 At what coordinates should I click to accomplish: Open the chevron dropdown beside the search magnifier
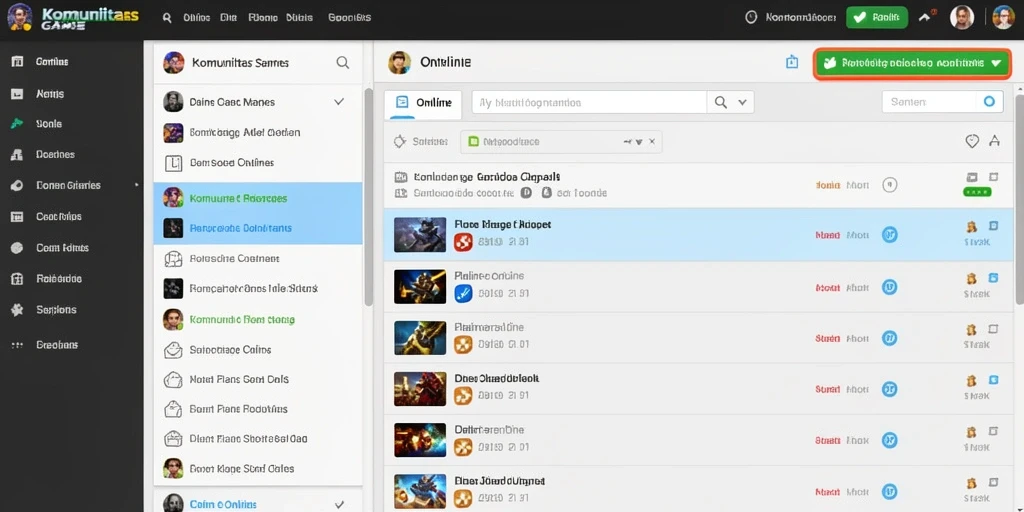[x=742, y=102]
